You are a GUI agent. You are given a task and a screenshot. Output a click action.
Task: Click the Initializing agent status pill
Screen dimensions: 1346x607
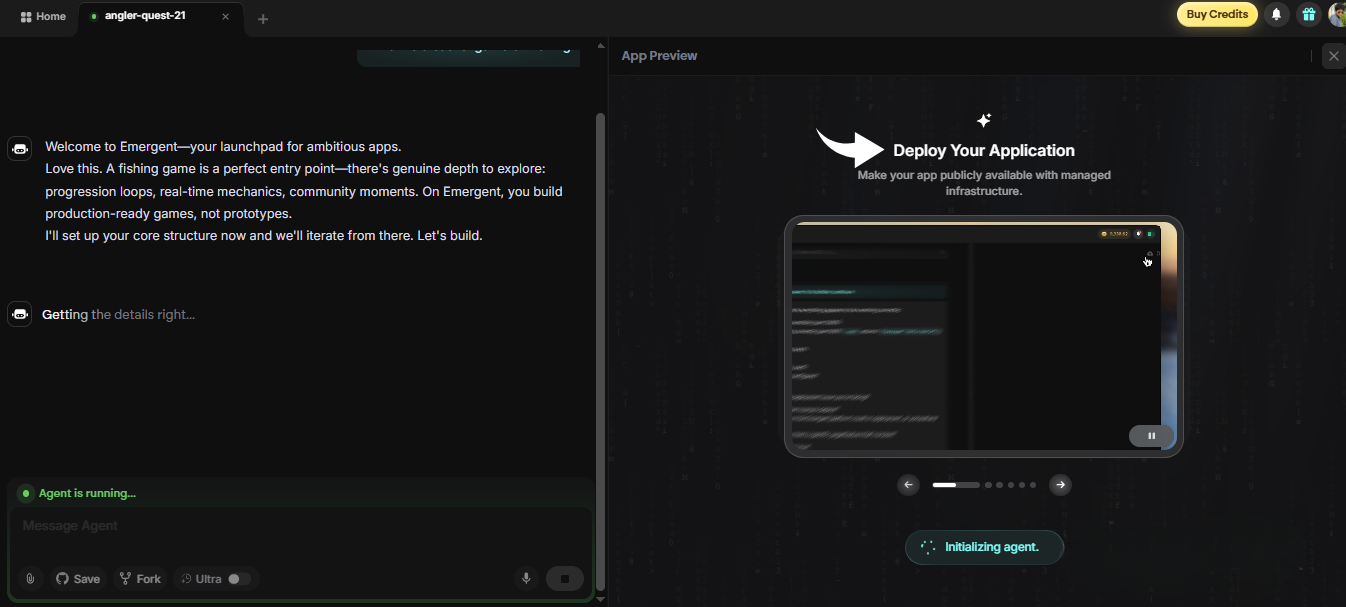(x=984, y=547)
